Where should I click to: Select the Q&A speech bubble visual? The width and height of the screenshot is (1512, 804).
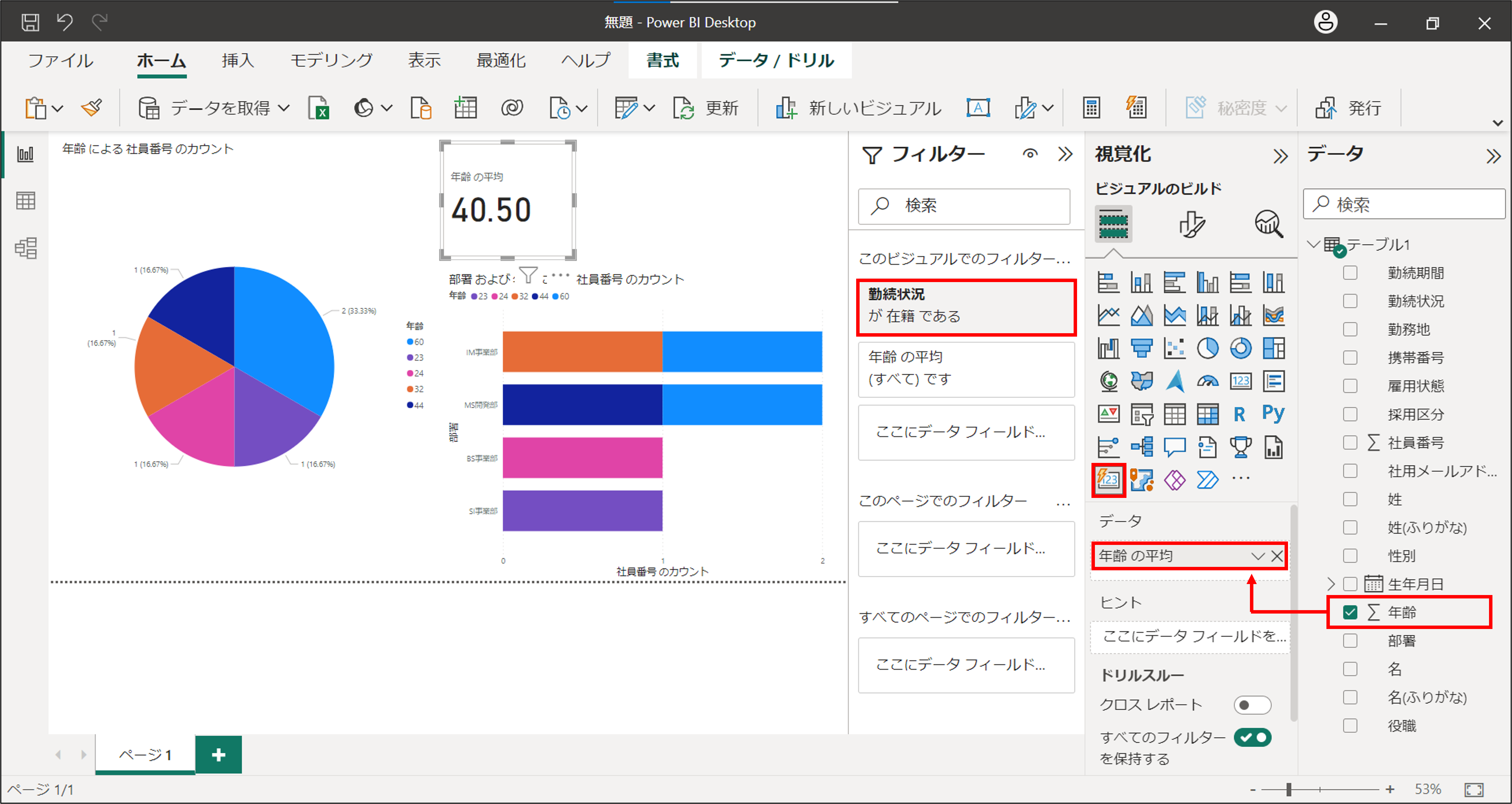pyautogui.click(x=1174, y=447)
